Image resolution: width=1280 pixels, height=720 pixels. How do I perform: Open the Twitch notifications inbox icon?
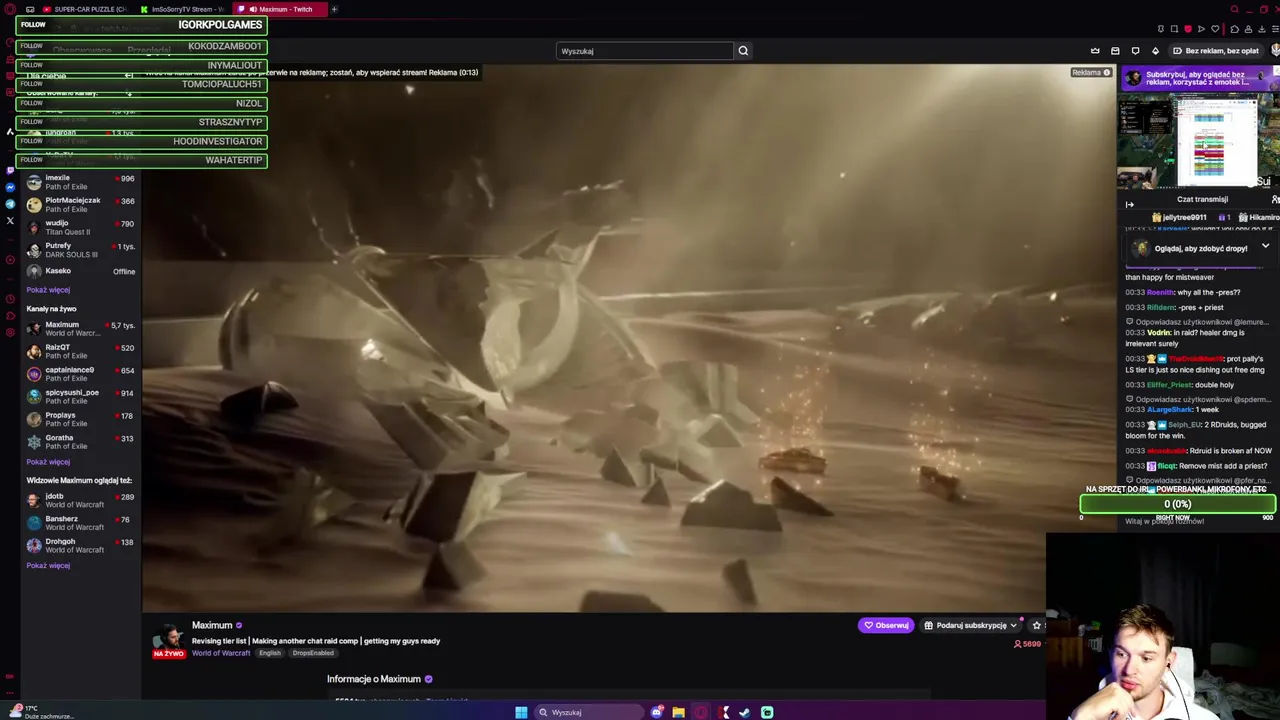click(1115, 51)
